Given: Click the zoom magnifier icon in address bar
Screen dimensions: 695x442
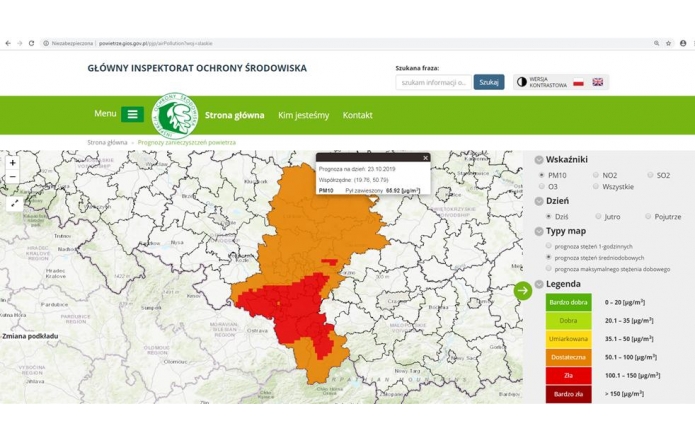Looking at the screenshot, I should coord(656,43).
